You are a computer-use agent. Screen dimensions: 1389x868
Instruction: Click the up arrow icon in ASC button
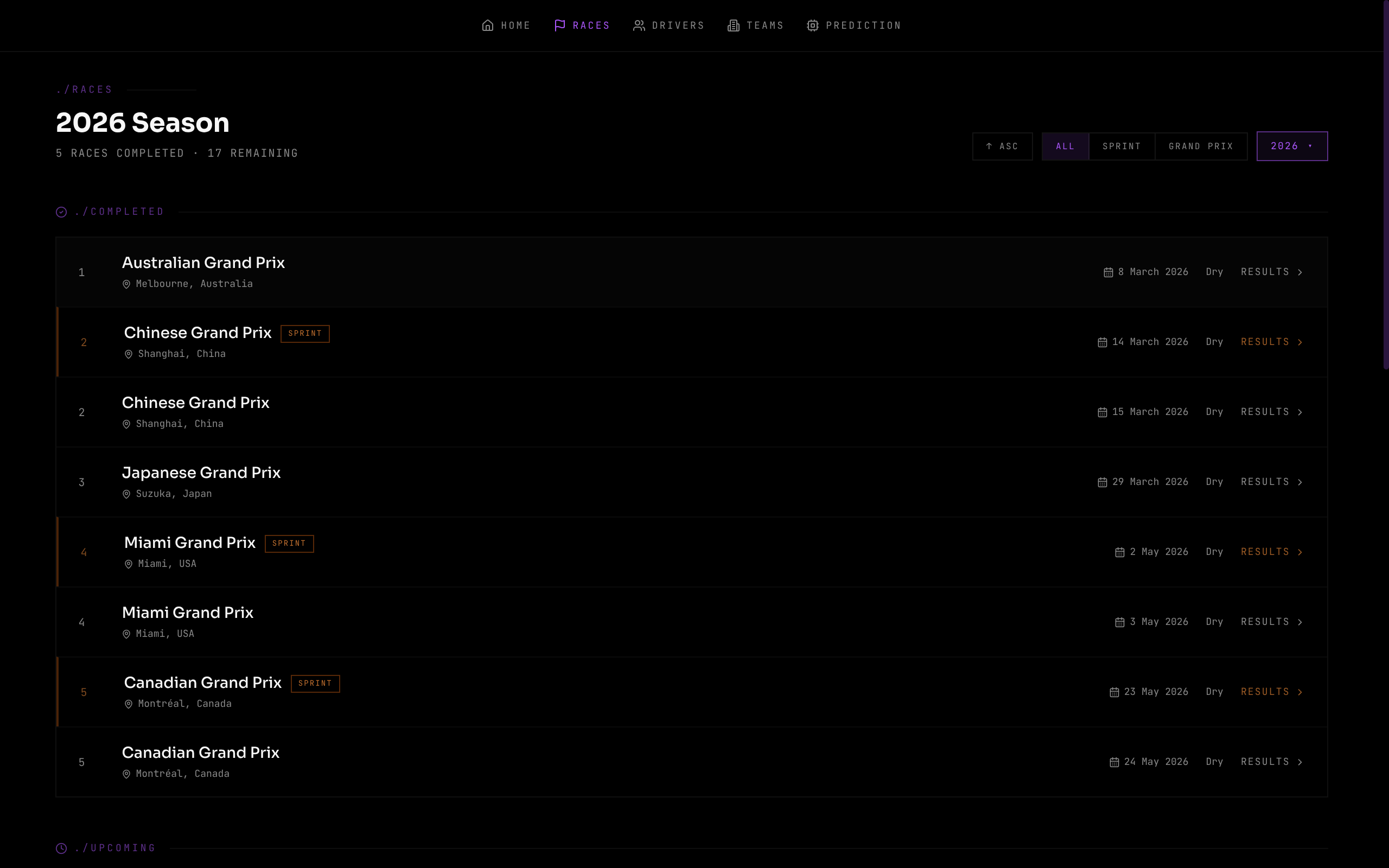pos(989,146)
